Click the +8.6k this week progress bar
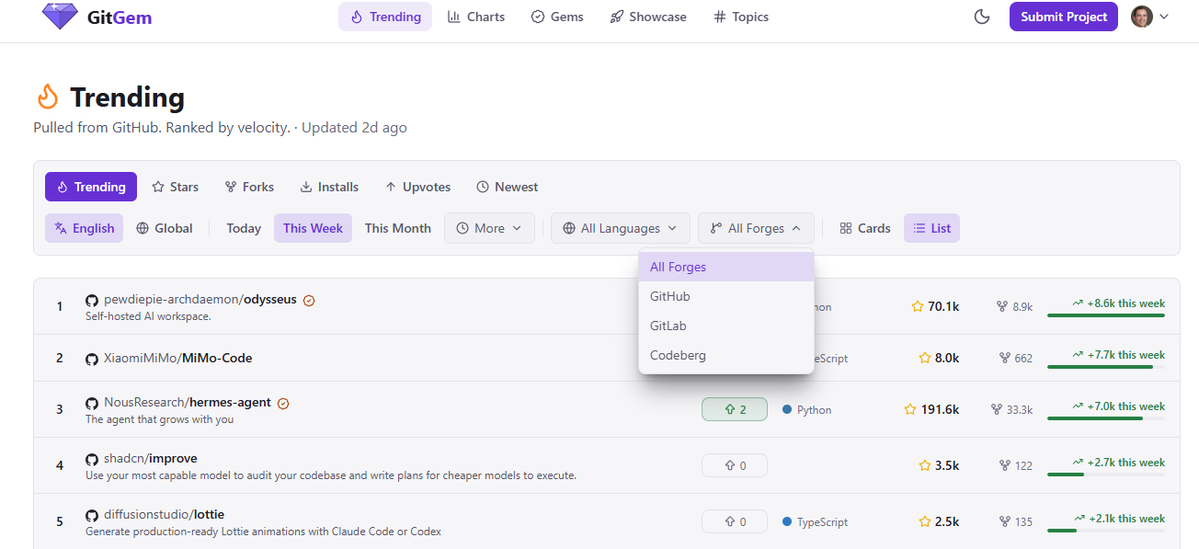 (1106, 315)
